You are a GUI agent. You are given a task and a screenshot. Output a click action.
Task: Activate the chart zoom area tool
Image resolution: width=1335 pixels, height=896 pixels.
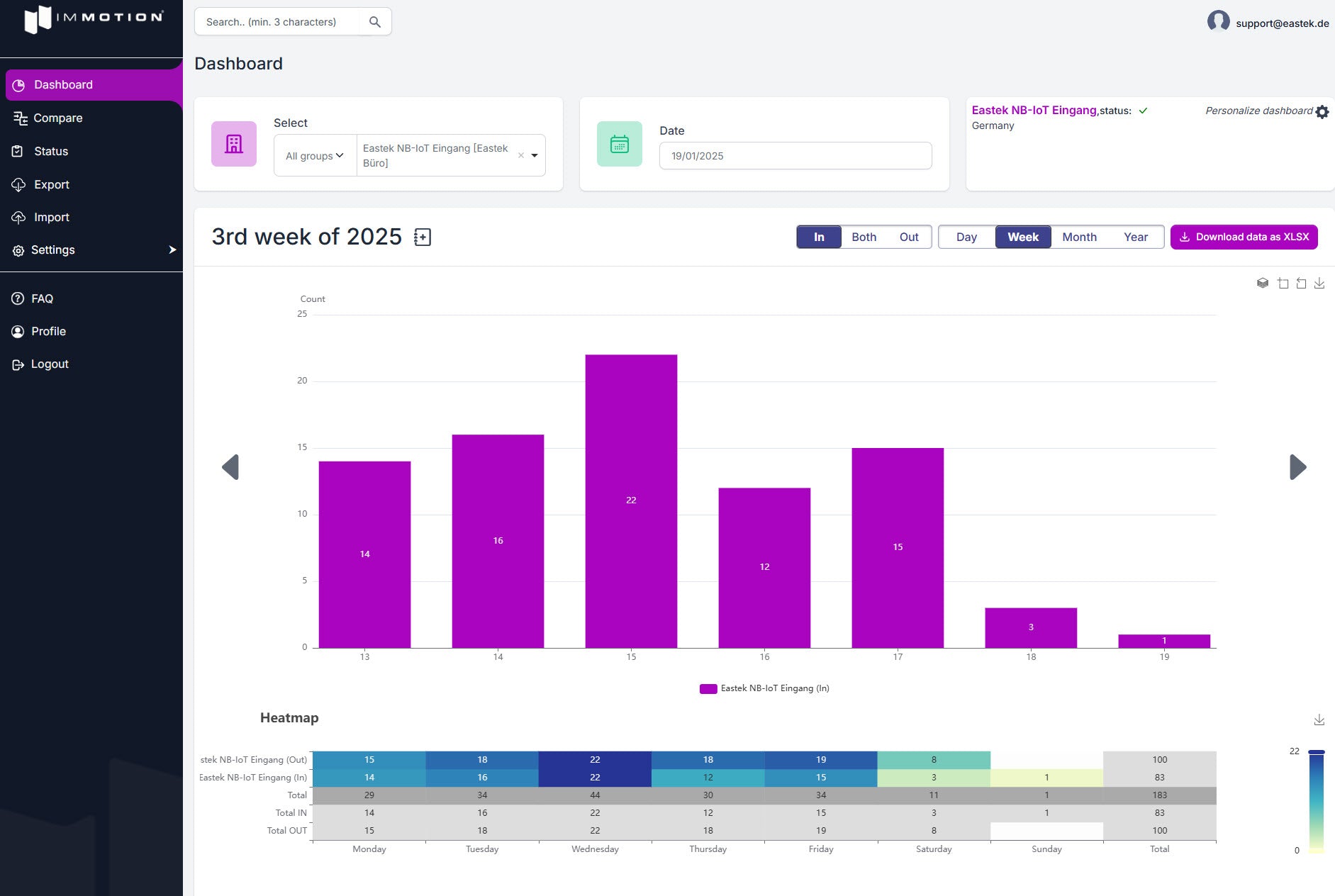coord(1283,284)
